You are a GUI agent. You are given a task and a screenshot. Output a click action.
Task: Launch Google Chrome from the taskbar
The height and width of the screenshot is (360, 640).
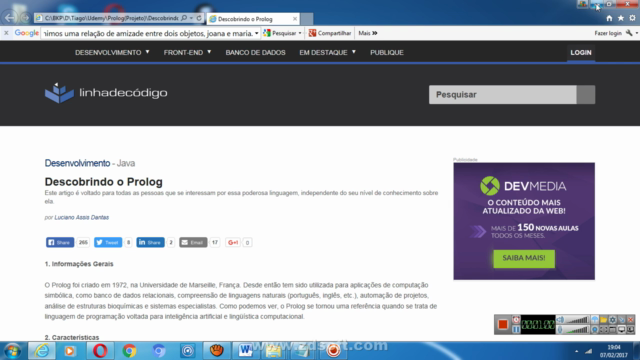129,351
